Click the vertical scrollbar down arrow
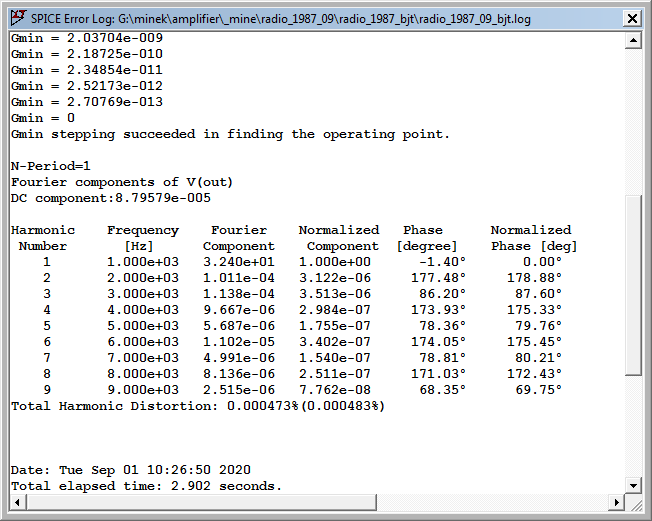This screenshot has width=652, height=521. [633, 485]
